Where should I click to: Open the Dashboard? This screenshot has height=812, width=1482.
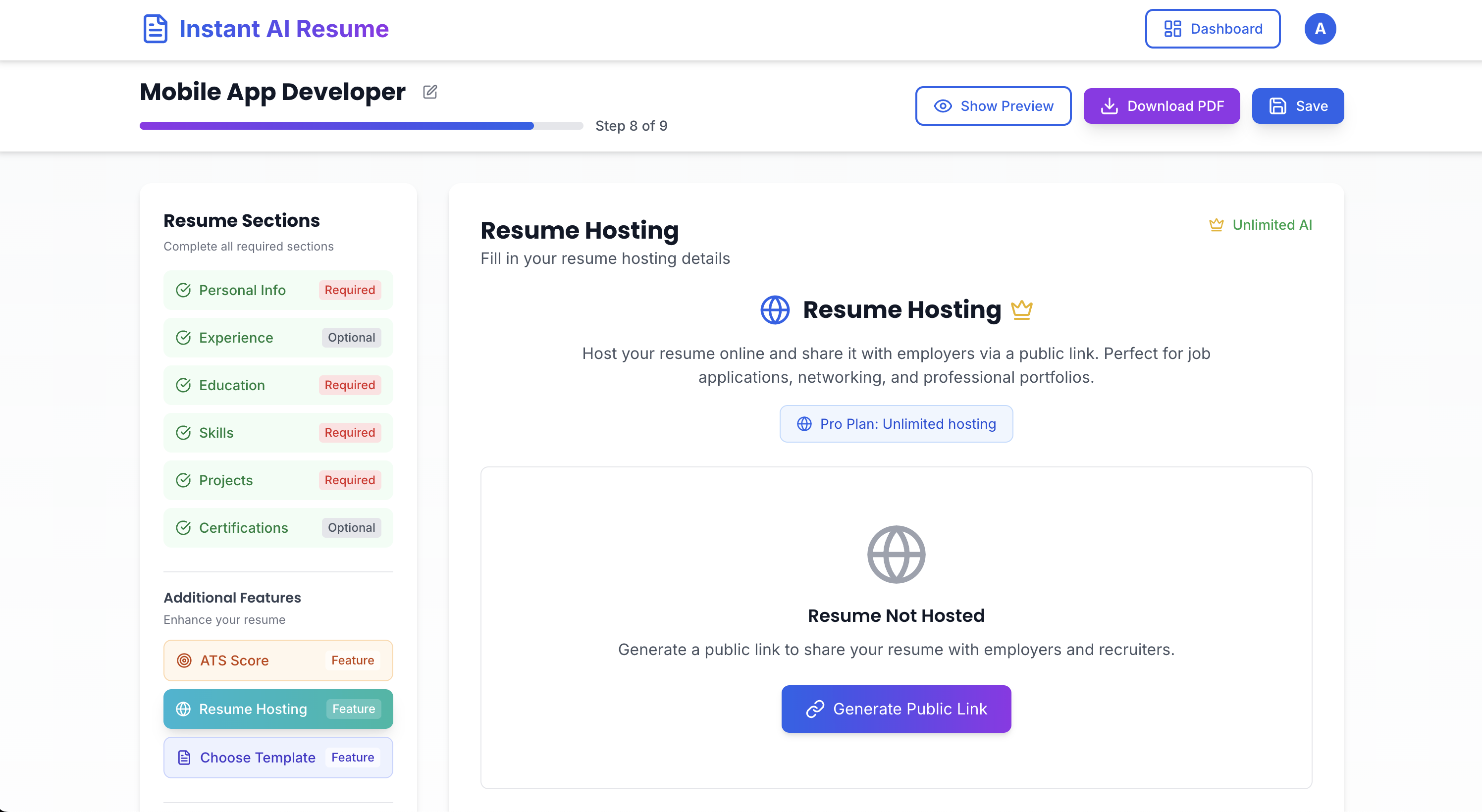[1212, 28]
